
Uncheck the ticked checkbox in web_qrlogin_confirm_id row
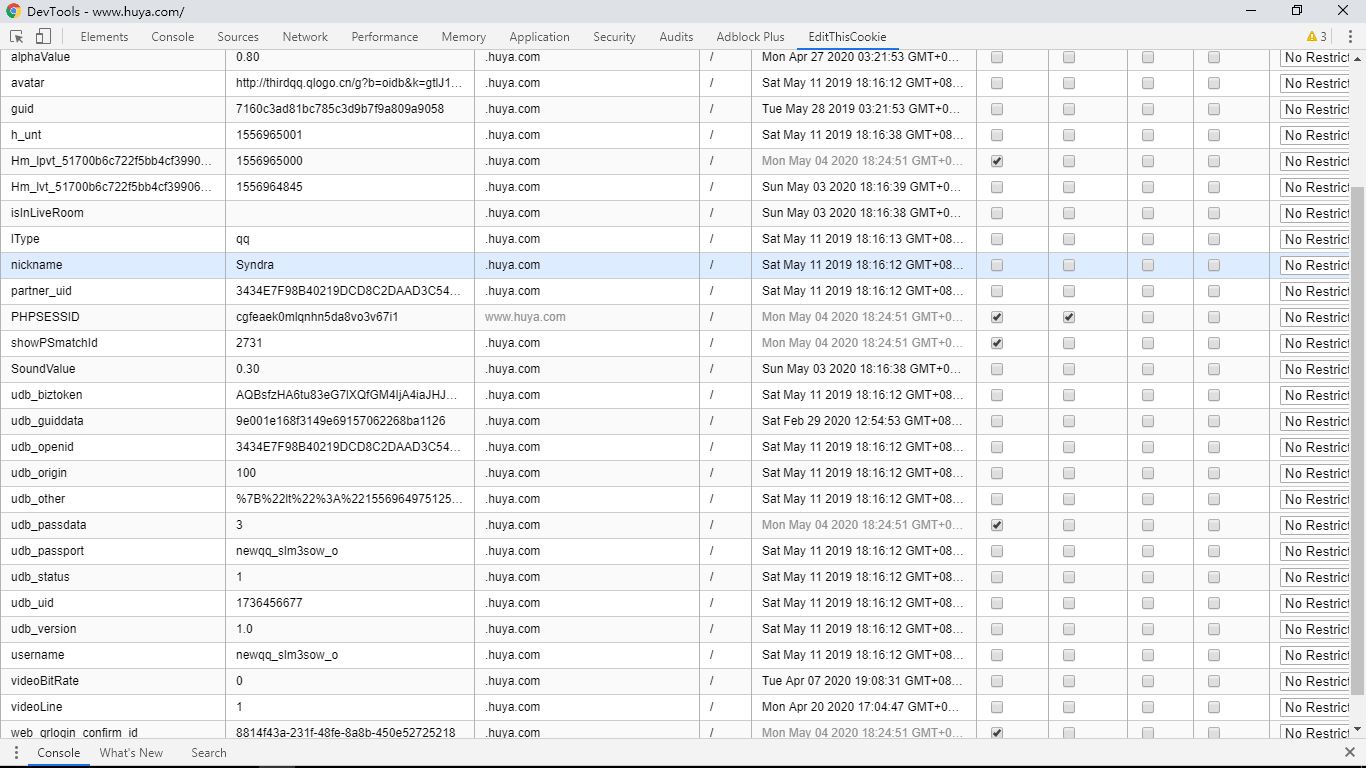coord(996,733)
